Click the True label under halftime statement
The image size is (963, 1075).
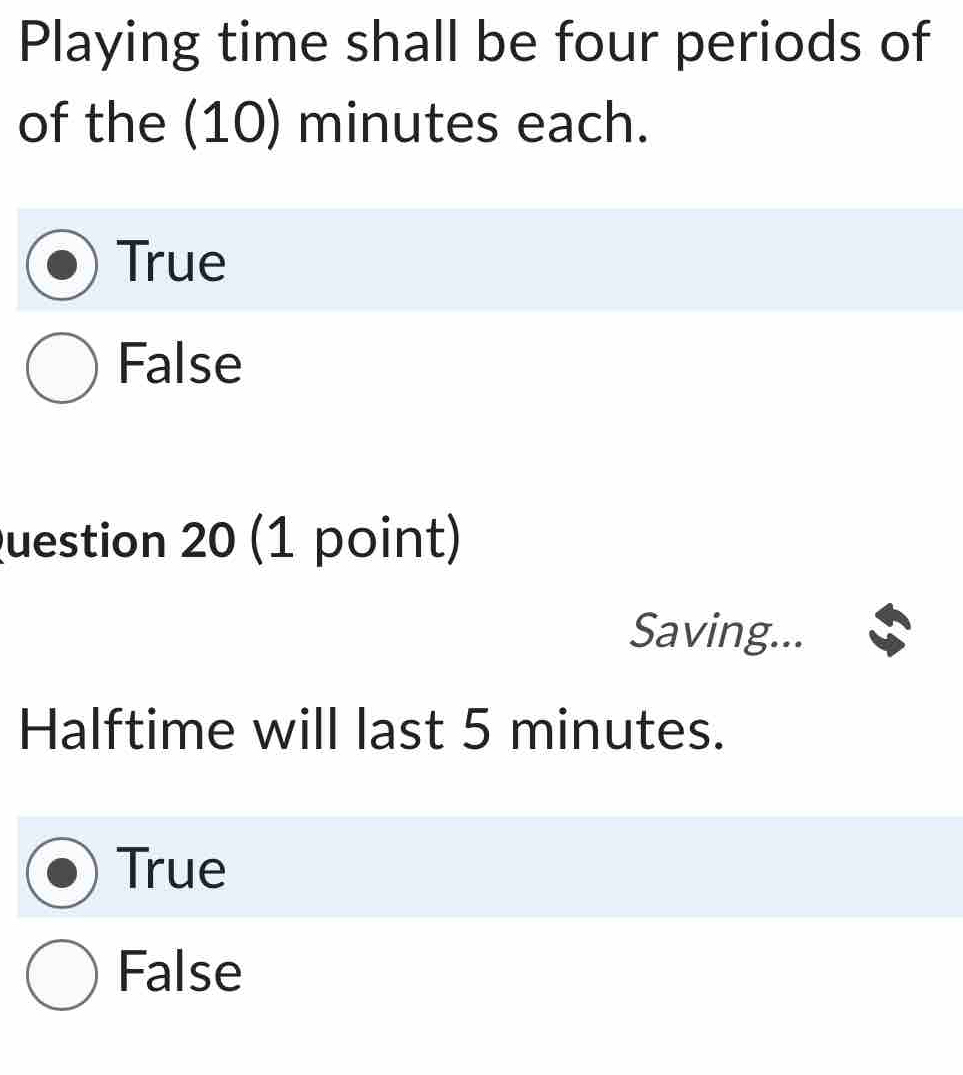tap(172, 868)
